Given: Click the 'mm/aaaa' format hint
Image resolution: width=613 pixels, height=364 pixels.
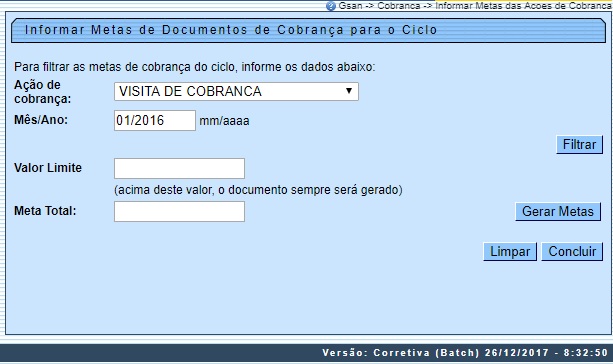Looking at the screenshot, I should coord(224,121).
